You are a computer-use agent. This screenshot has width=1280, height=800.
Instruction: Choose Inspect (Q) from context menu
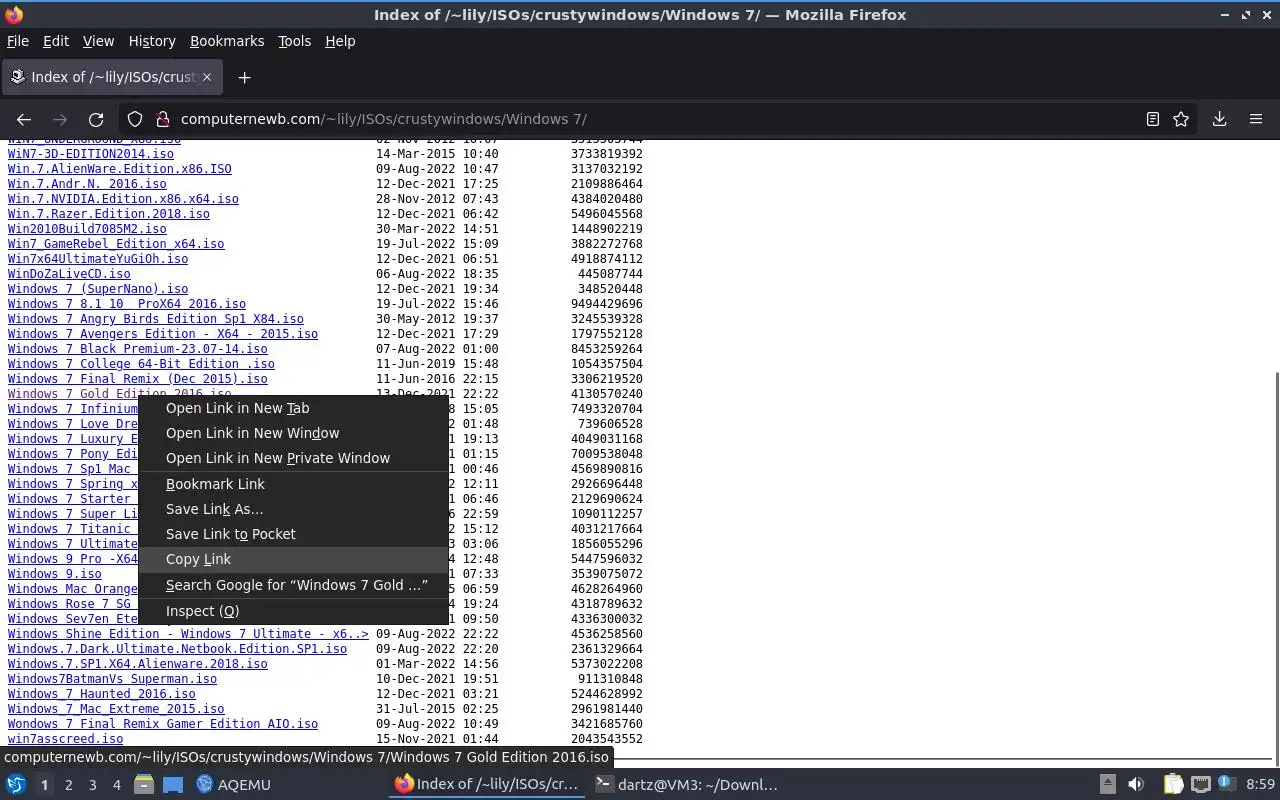[294, 611]
